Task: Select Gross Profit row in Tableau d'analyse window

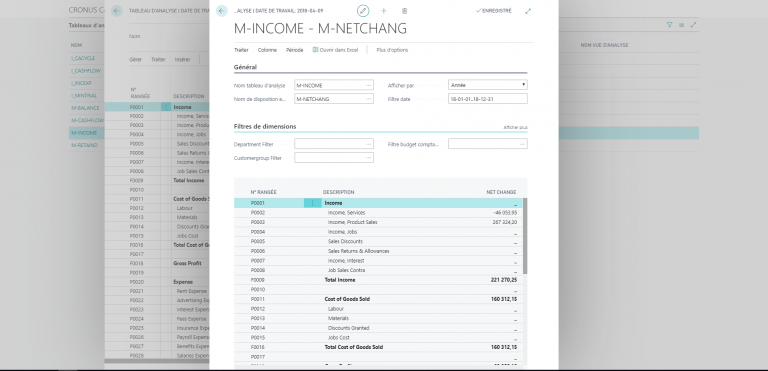Action: click(157, 263)
